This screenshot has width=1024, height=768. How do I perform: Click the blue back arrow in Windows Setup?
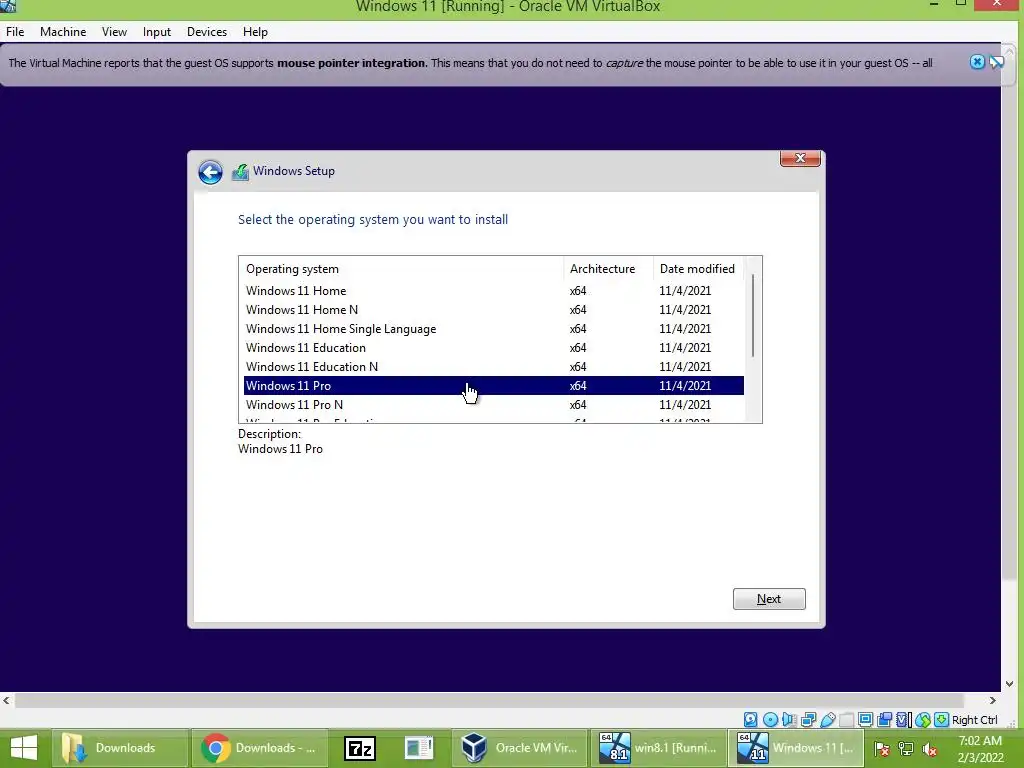(210, 172)
